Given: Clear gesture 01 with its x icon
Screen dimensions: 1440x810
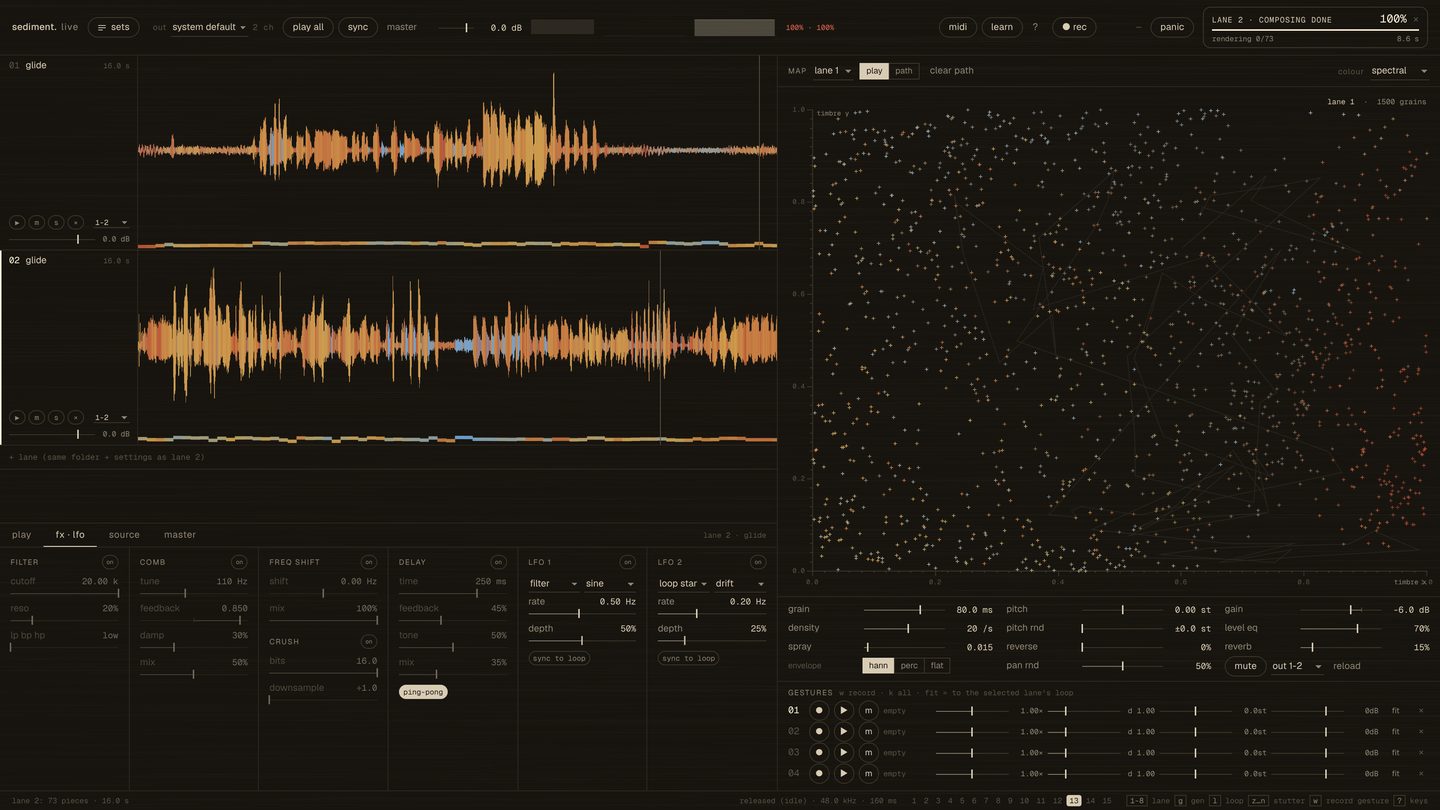Looking at the screenshot, I should 1421,711.
